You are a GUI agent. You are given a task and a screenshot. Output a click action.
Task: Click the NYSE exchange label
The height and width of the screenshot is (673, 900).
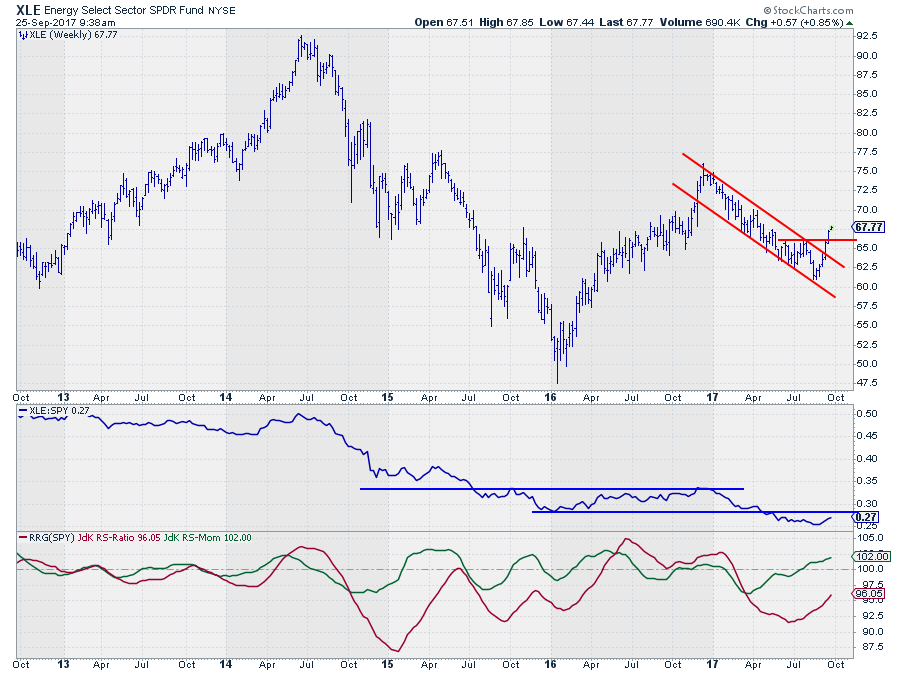pos(222,11)
